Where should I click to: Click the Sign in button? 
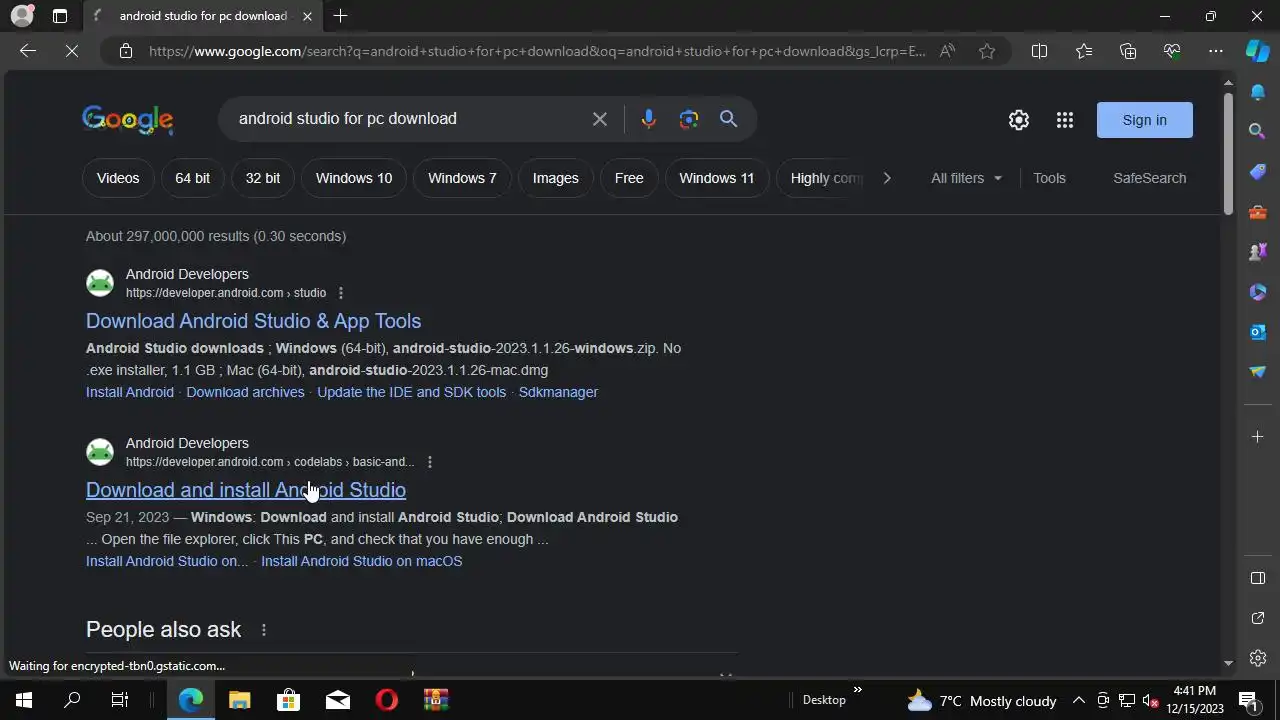[x=1145, y=120]
